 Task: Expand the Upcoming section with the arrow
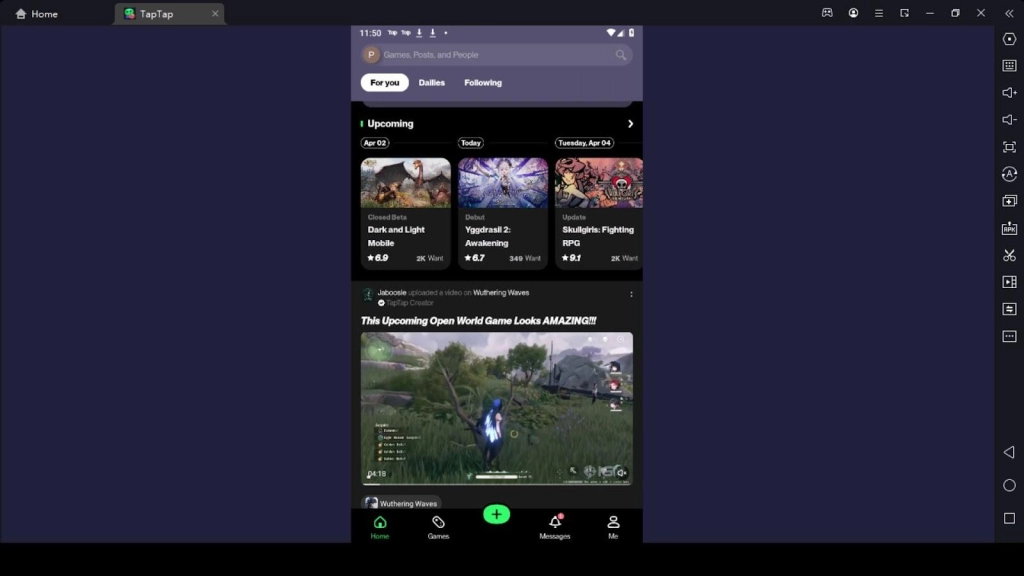[630, 124]
